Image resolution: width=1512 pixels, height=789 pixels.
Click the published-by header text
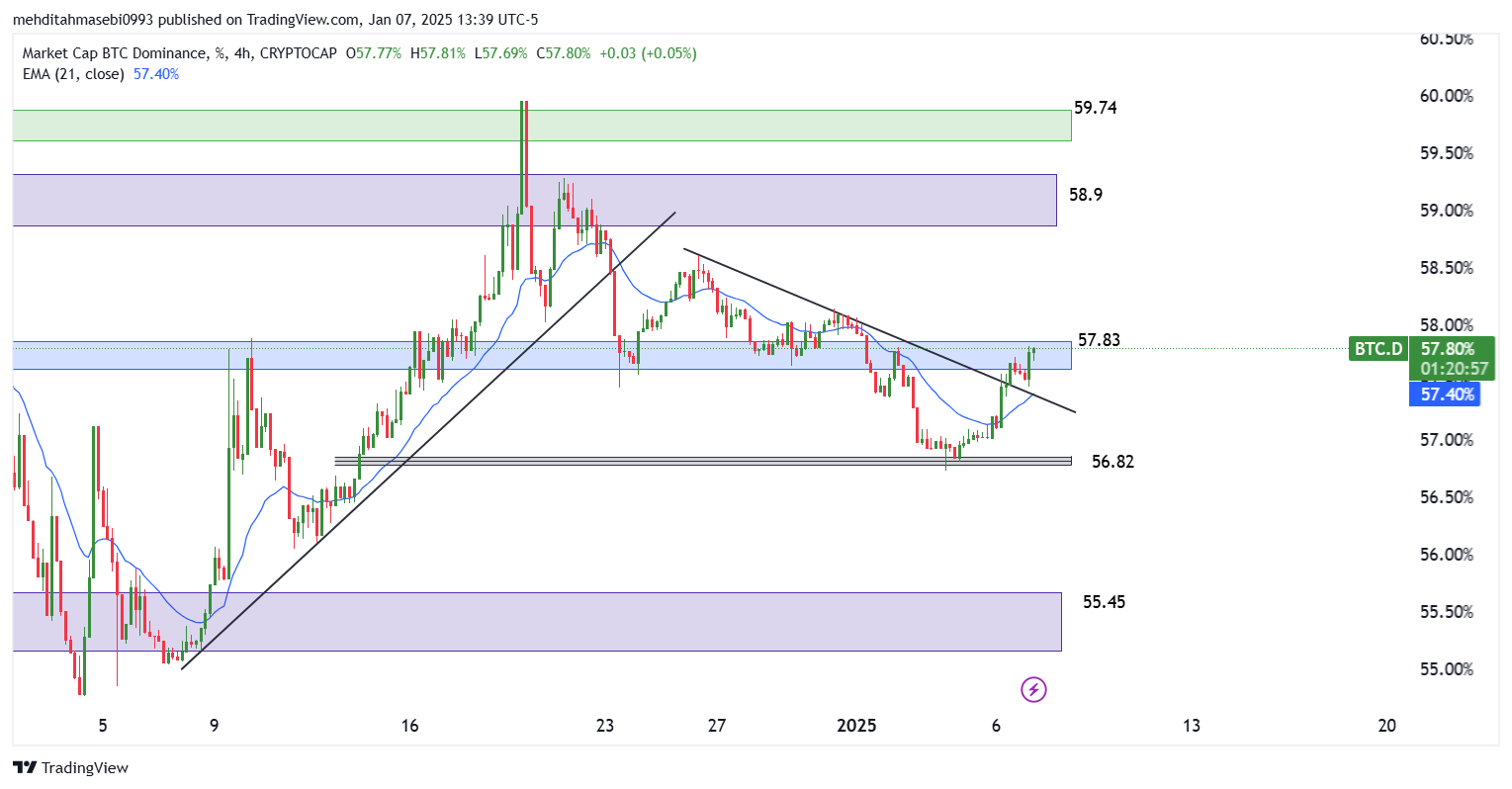[x=275, y=20]
